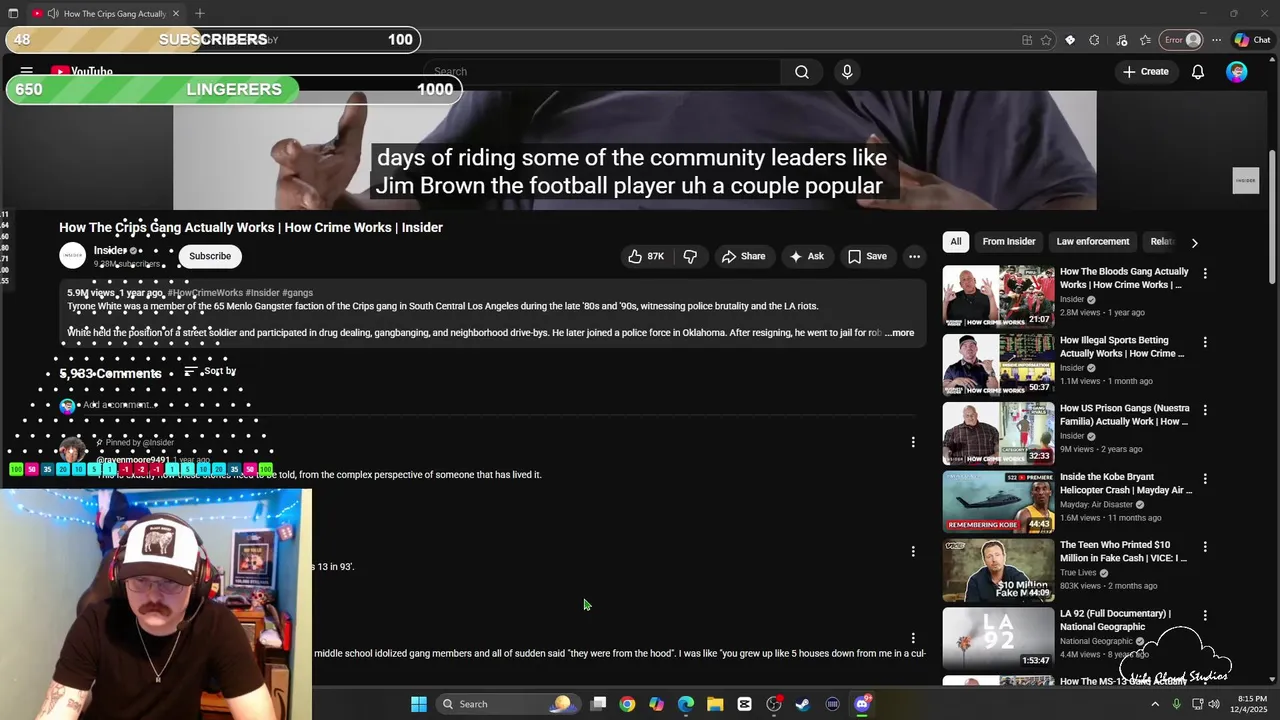Mute the tab via speaker icon

52,14
